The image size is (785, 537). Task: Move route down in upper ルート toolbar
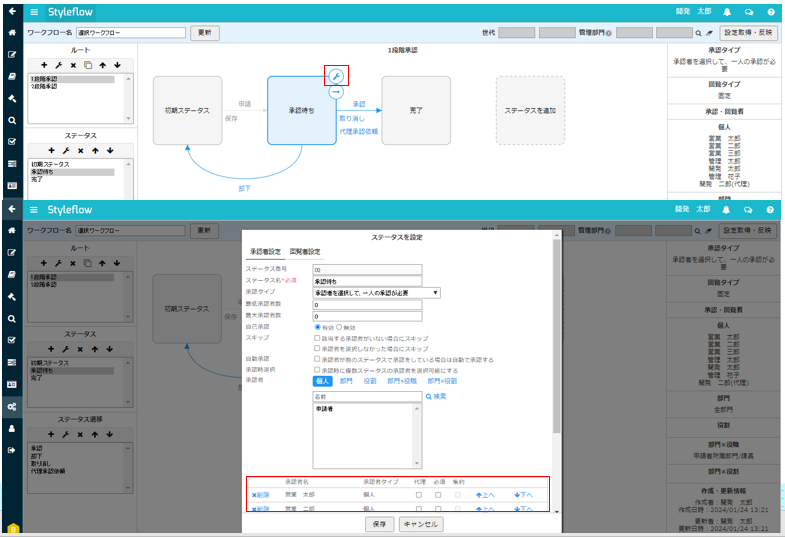pyautogui.click(x=117, y=65)
